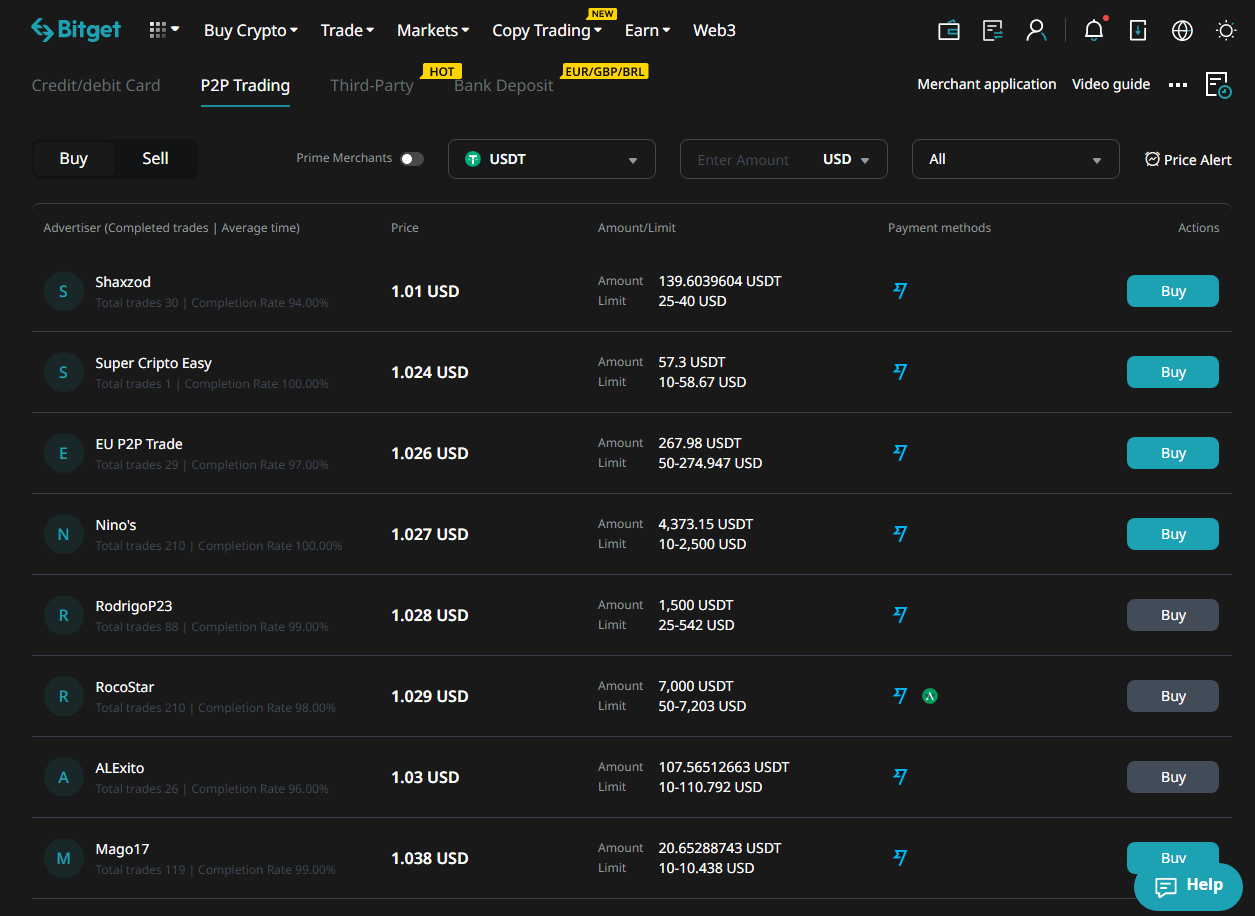Click RodrigoP23's avatar
1255x916 pixels.
64,616
